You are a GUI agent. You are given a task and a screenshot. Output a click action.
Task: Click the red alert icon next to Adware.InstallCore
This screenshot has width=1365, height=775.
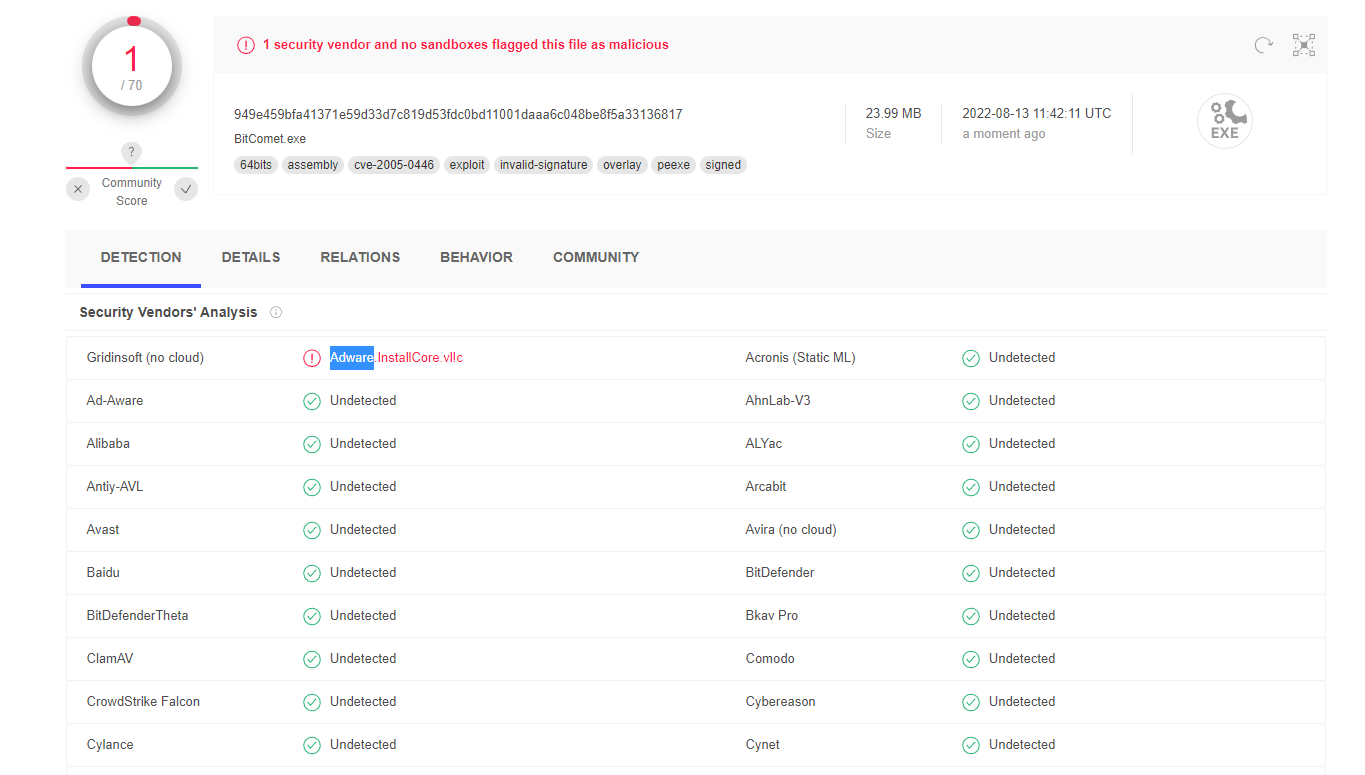(312, 358)
